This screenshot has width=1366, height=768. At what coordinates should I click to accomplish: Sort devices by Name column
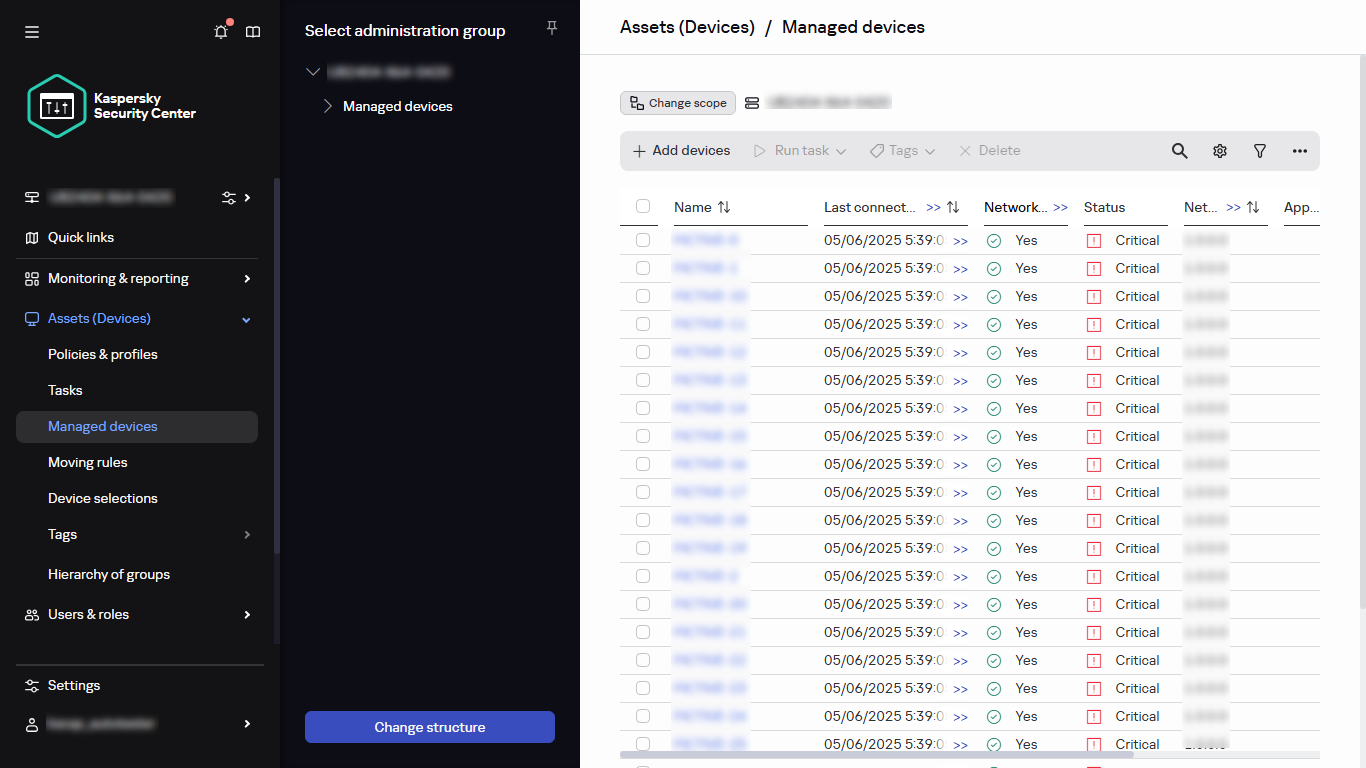coord(724,208)
